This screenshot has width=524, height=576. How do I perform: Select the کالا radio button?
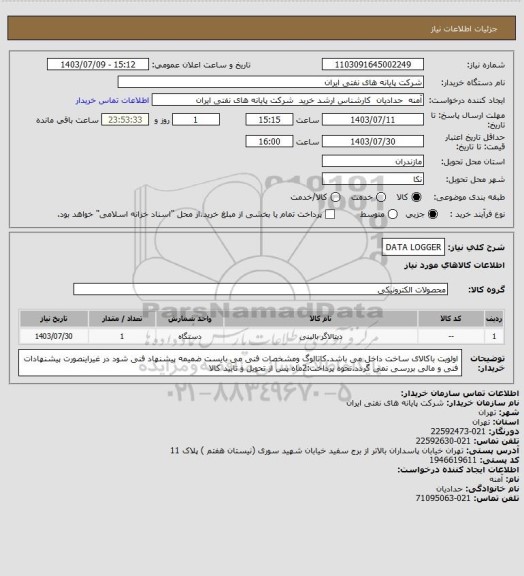(416, 197)
